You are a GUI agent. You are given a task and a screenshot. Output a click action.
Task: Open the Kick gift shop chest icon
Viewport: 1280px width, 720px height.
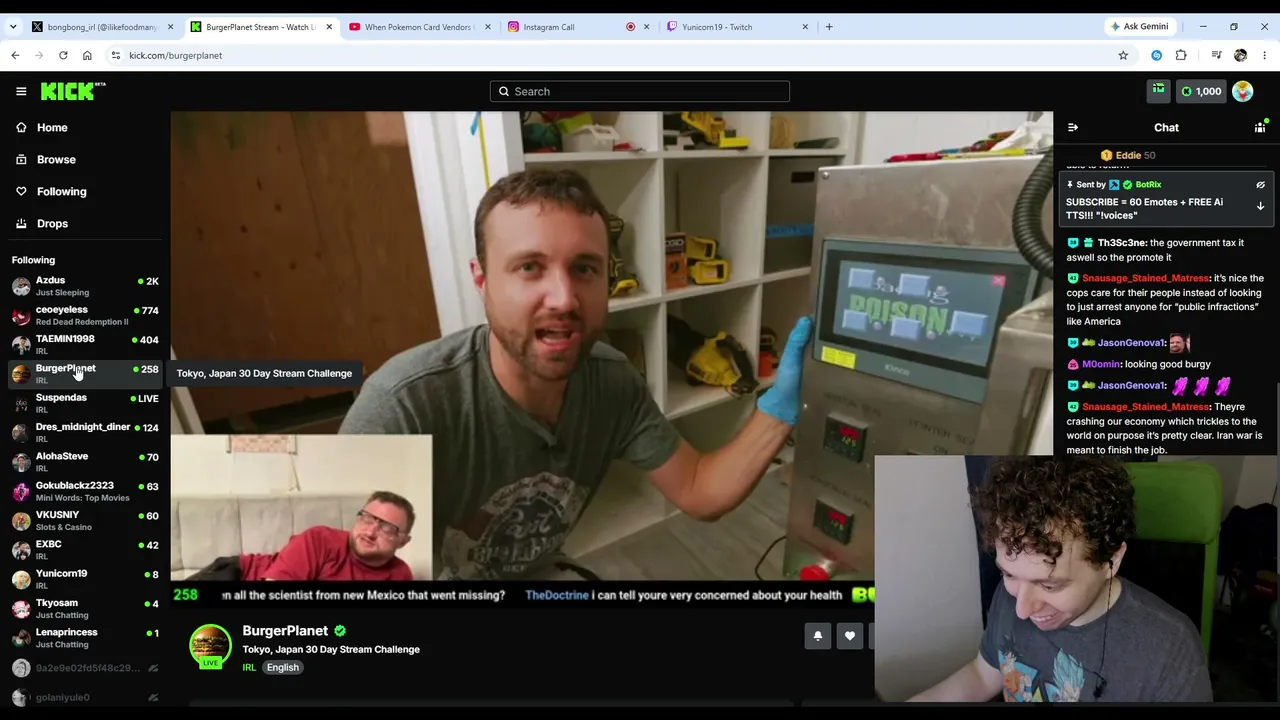tap(1158, 91)
